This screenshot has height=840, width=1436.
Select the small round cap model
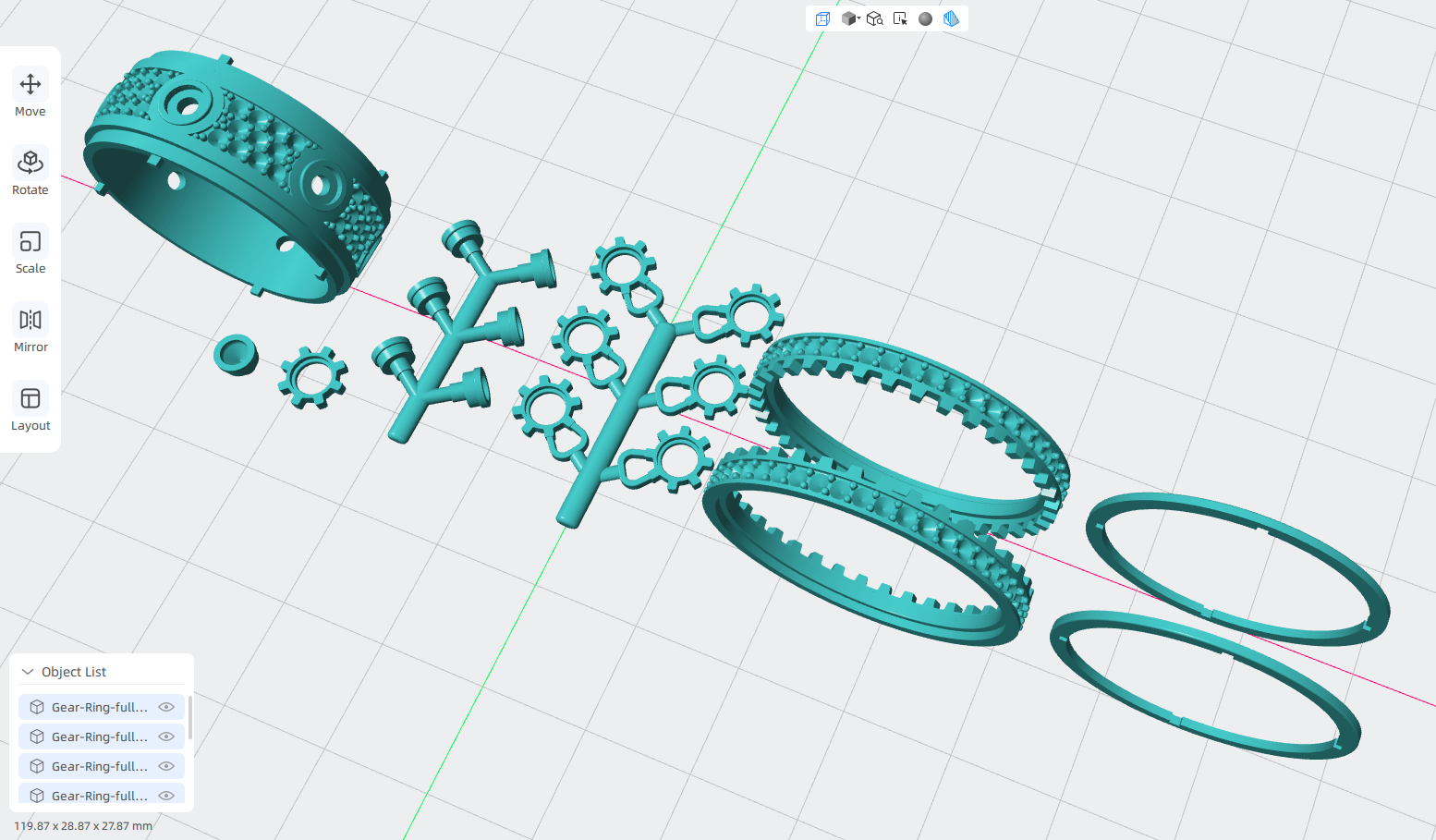coord(236,355)
